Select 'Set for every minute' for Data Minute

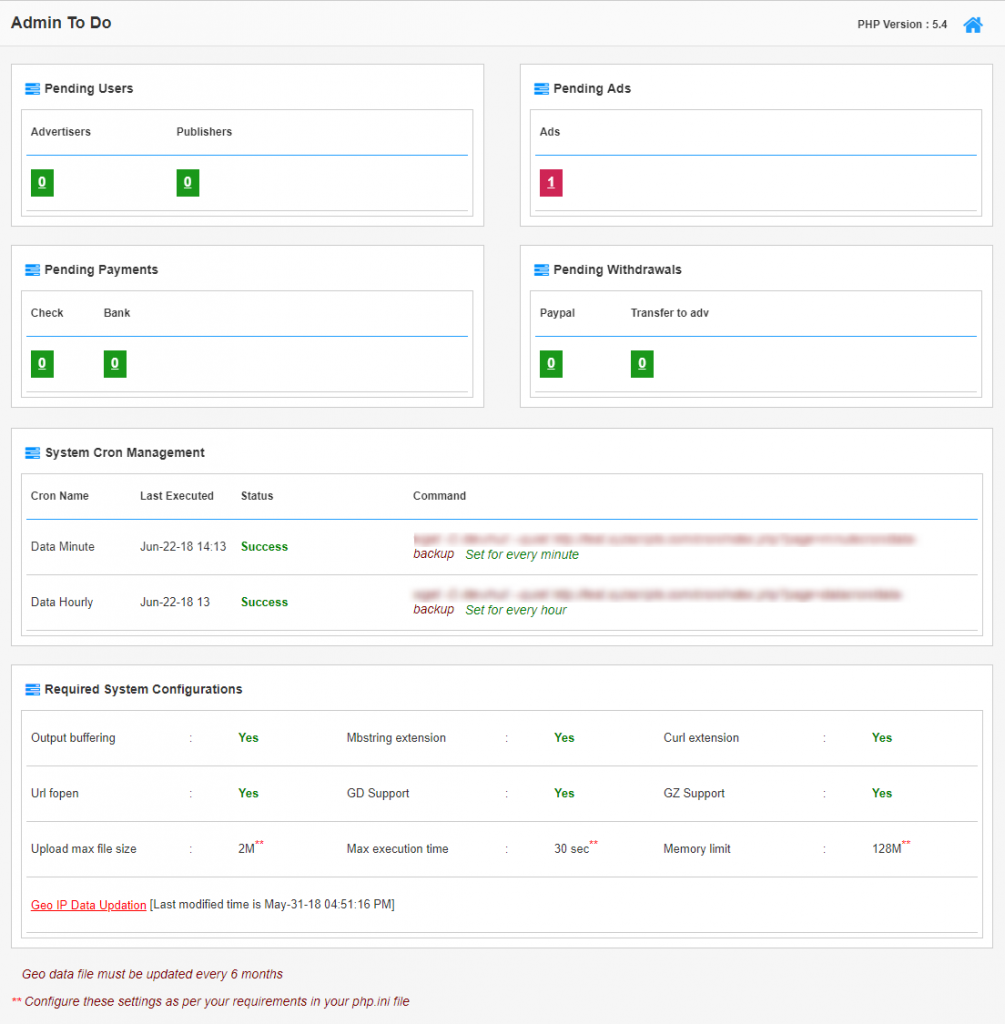[x=522, y=554]
